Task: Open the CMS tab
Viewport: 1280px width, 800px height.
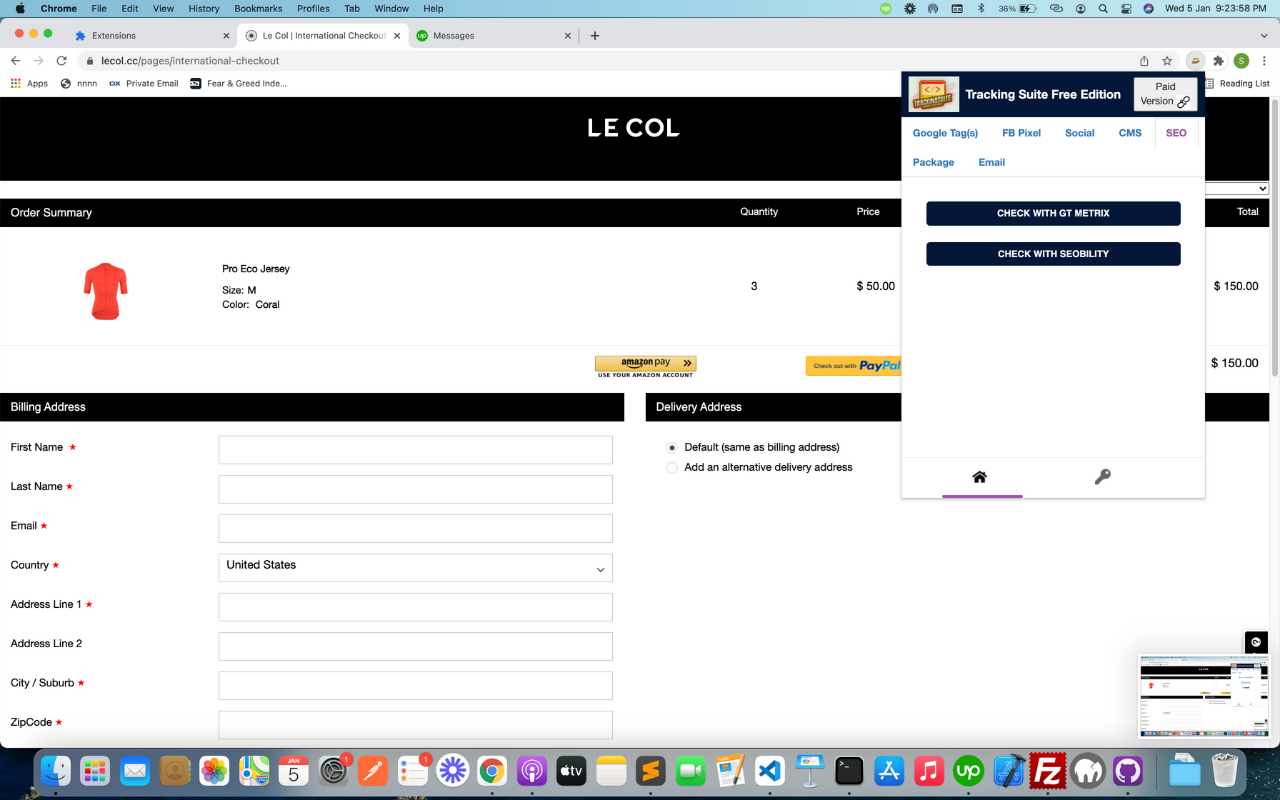Action: pyautogui.click(x=1130, y=133)
